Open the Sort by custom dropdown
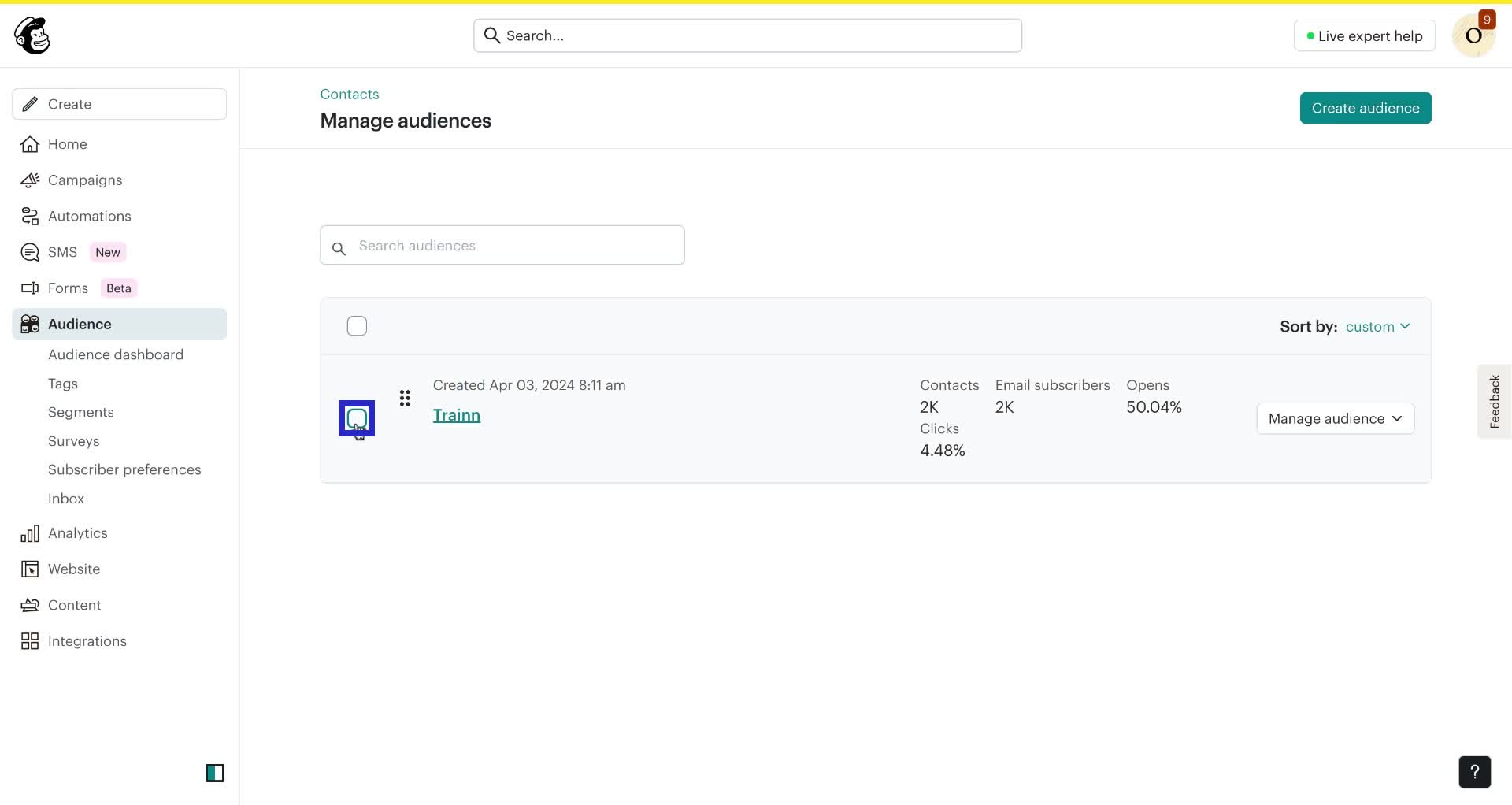Viewport: 1512px width, 805px height. pyautogui.click(x=1378, y=326)
